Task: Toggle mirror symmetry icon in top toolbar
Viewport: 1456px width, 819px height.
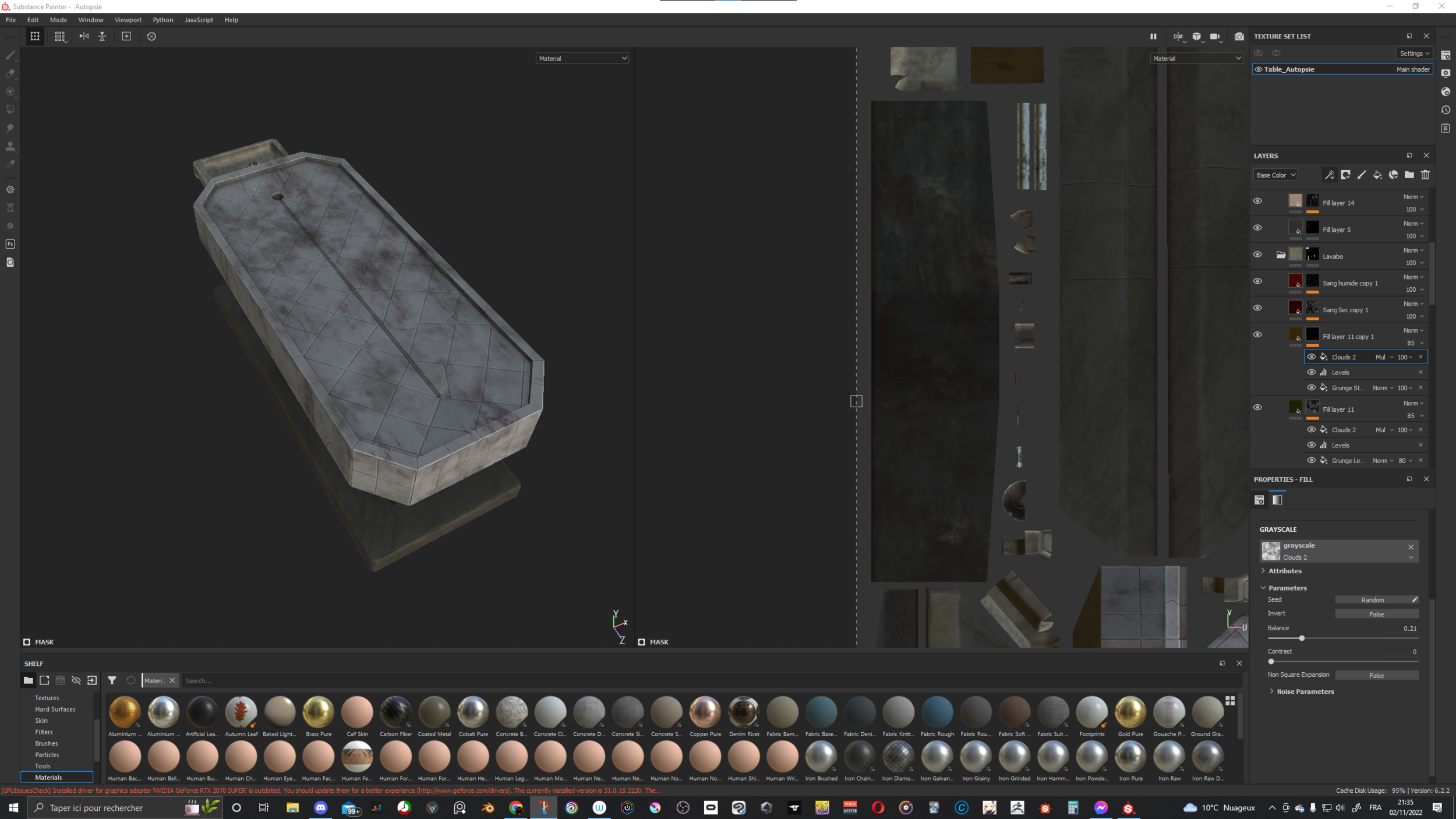Action: pos(84,36)
